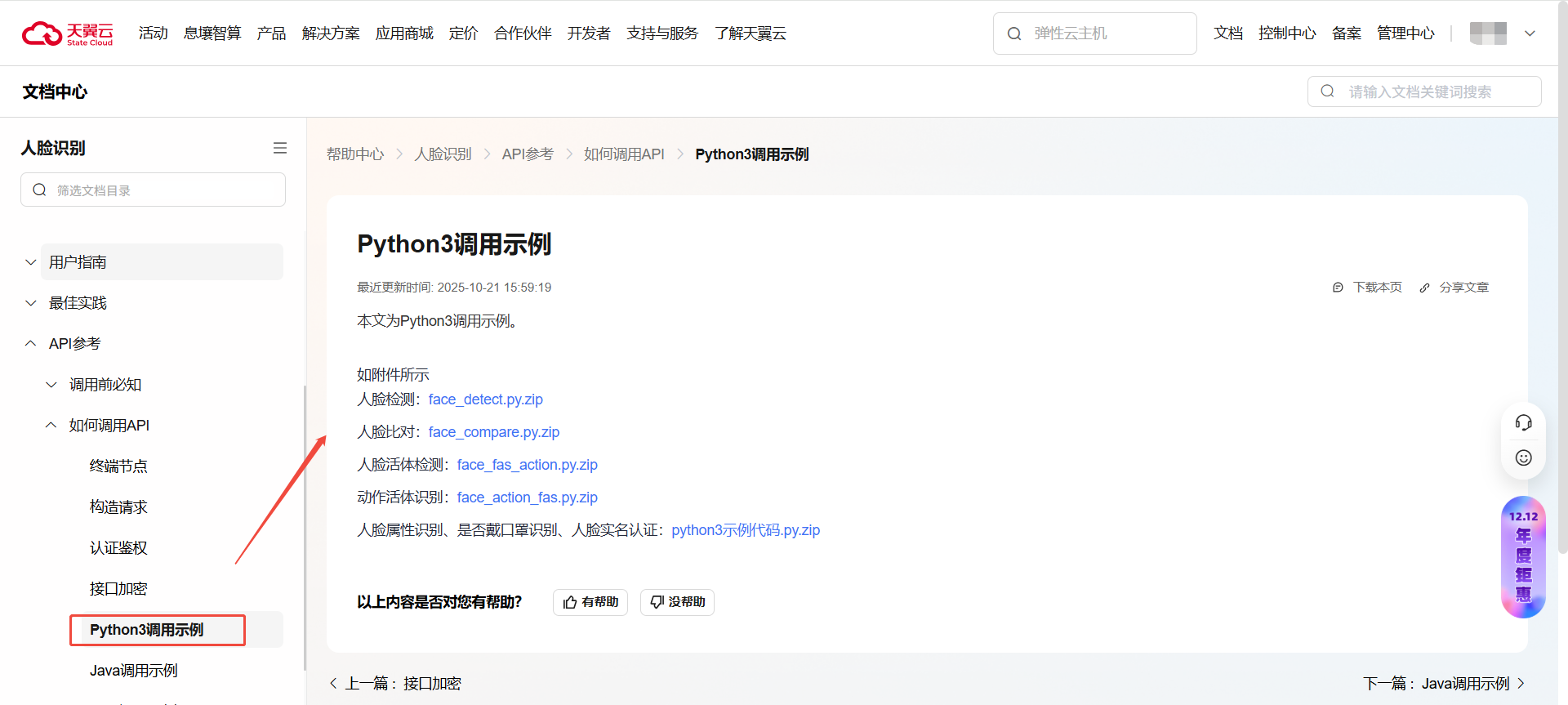Expand the 最佳实践 tree section
The image size is (1568, 705).
coord(31,303)
